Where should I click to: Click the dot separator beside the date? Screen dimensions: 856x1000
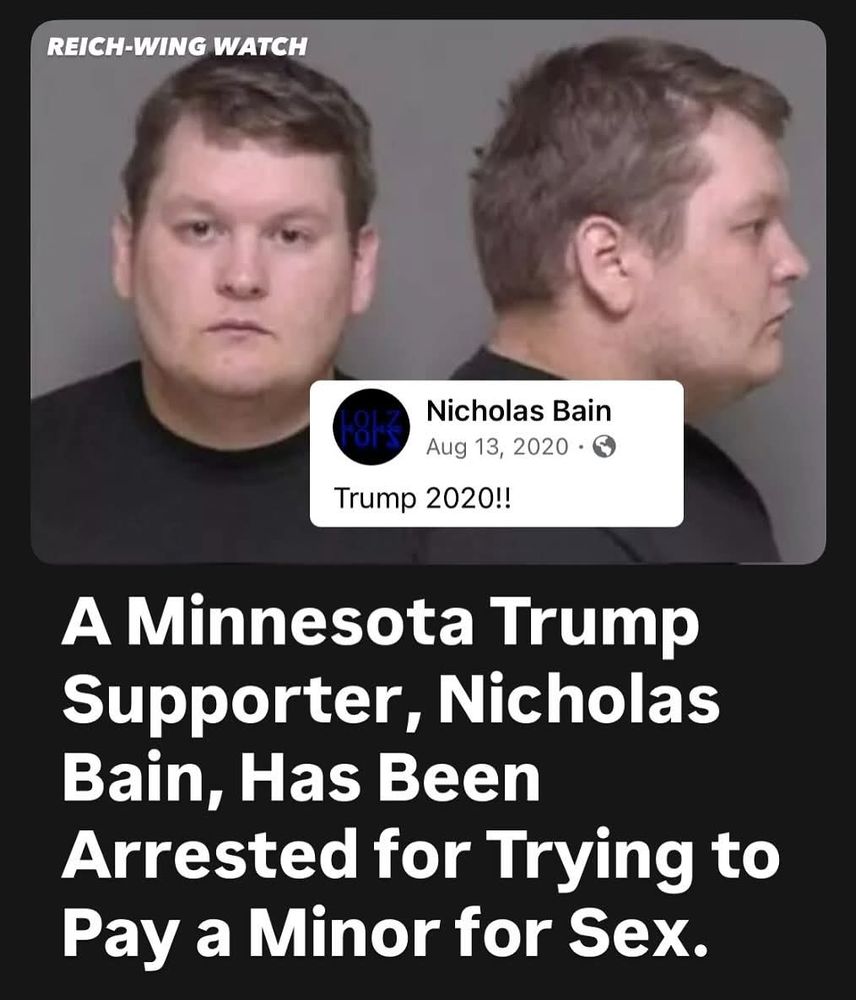(580, 447)
